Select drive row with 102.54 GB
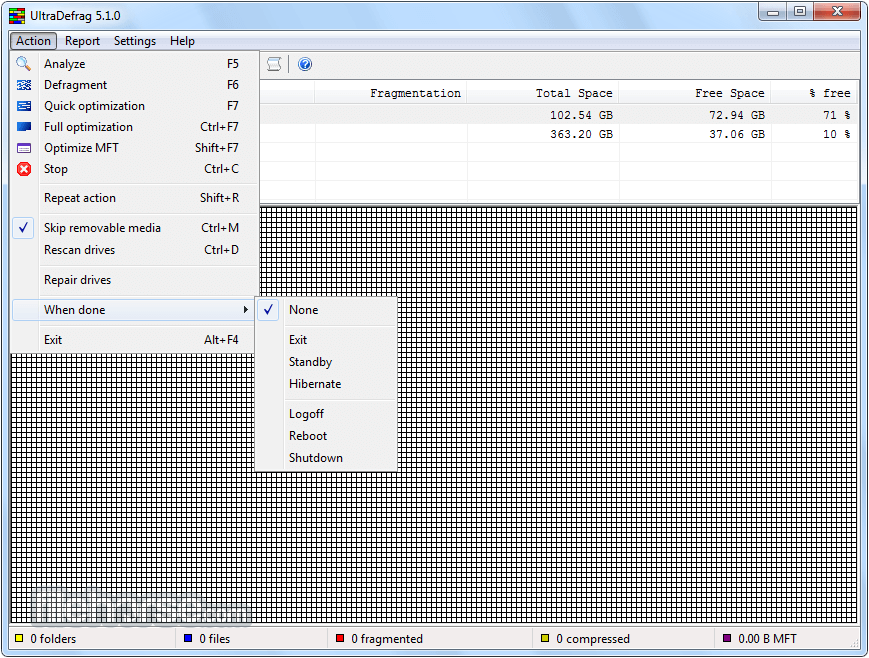Image resolution: width=869 pixels, height=658 pixels. [x=559, y=115]
